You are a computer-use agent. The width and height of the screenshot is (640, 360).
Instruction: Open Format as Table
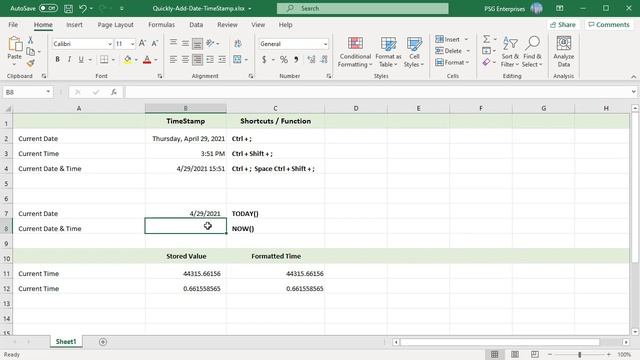[x=388, y=52]
